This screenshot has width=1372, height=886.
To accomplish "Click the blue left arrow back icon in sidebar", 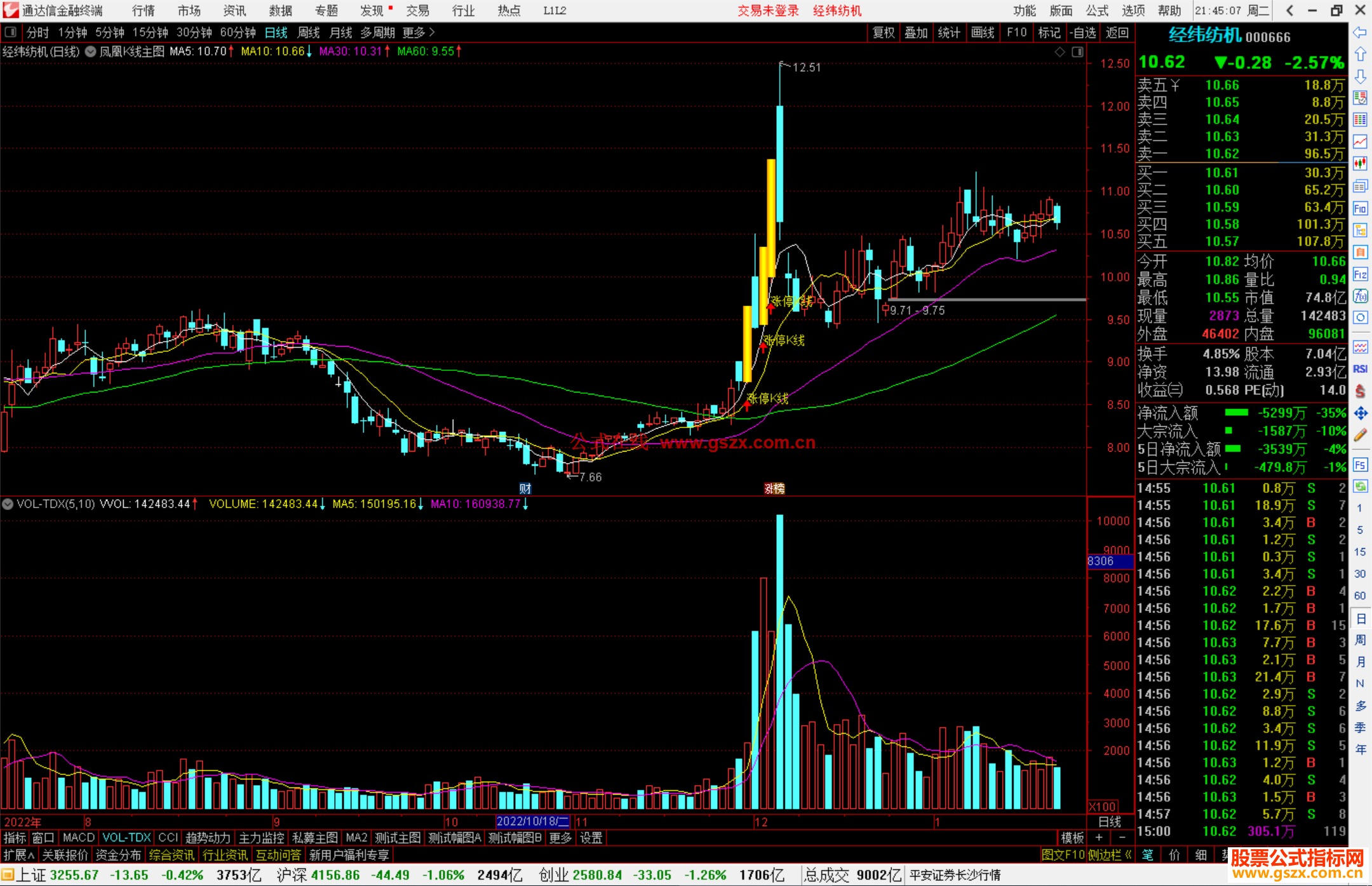I will (x=1360, y=32).
